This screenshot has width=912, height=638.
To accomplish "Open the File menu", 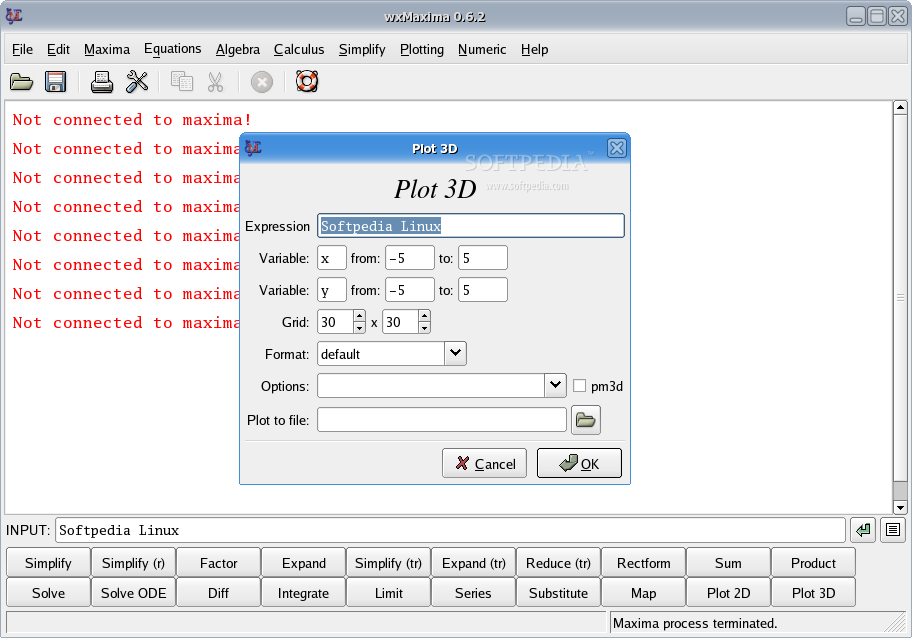I will click(x=22, y=49).
